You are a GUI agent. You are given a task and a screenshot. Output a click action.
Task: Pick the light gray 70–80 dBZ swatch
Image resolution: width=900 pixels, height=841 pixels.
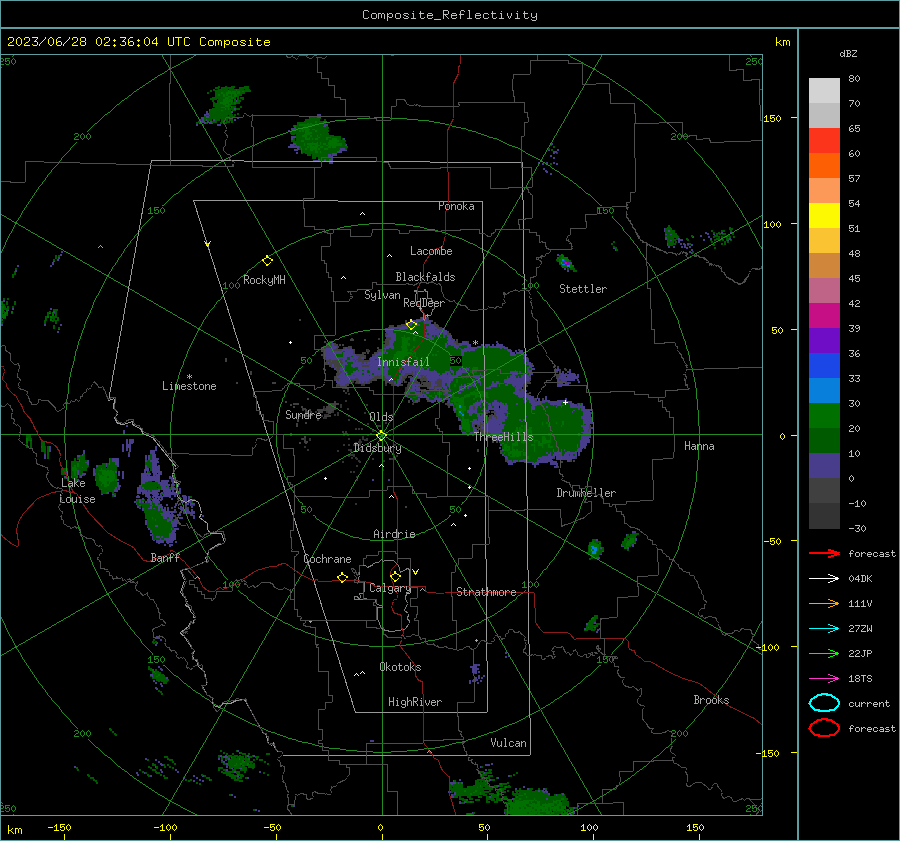[x=824, y=91]
